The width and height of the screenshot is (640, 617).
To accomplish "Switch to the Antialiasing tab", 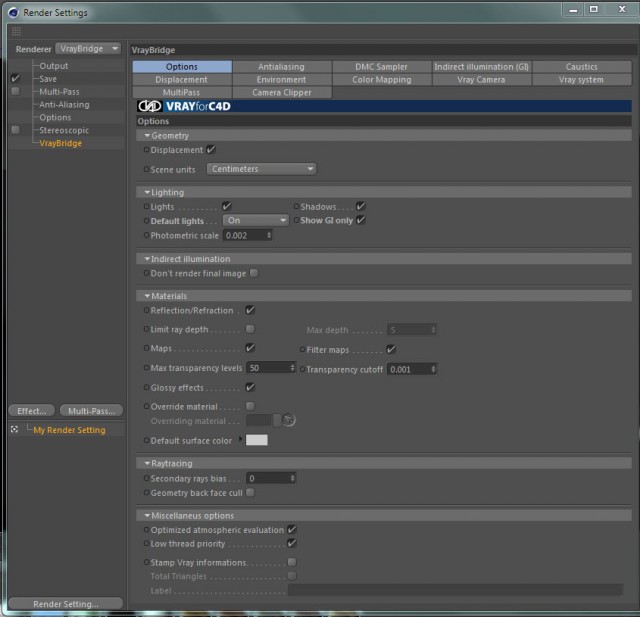I will pos(281,67).
